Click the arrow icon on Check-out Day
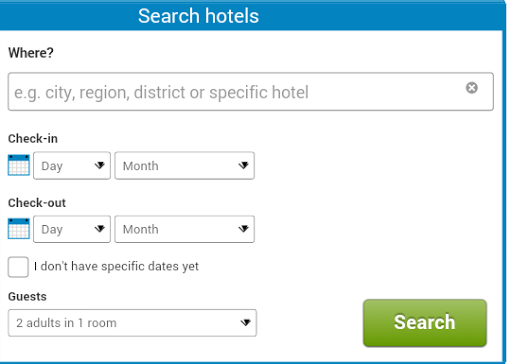512x364 pixels. [99, 229]
